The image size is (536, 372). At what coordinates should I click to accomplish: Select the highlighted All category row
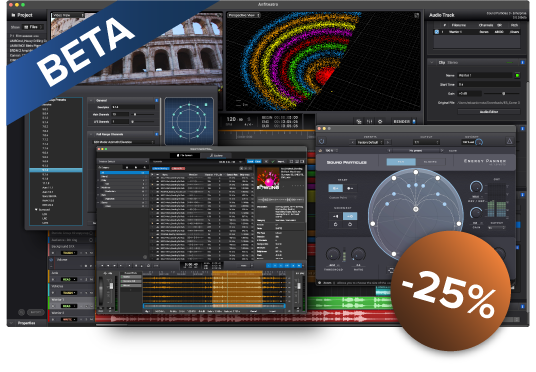[123, 173]
